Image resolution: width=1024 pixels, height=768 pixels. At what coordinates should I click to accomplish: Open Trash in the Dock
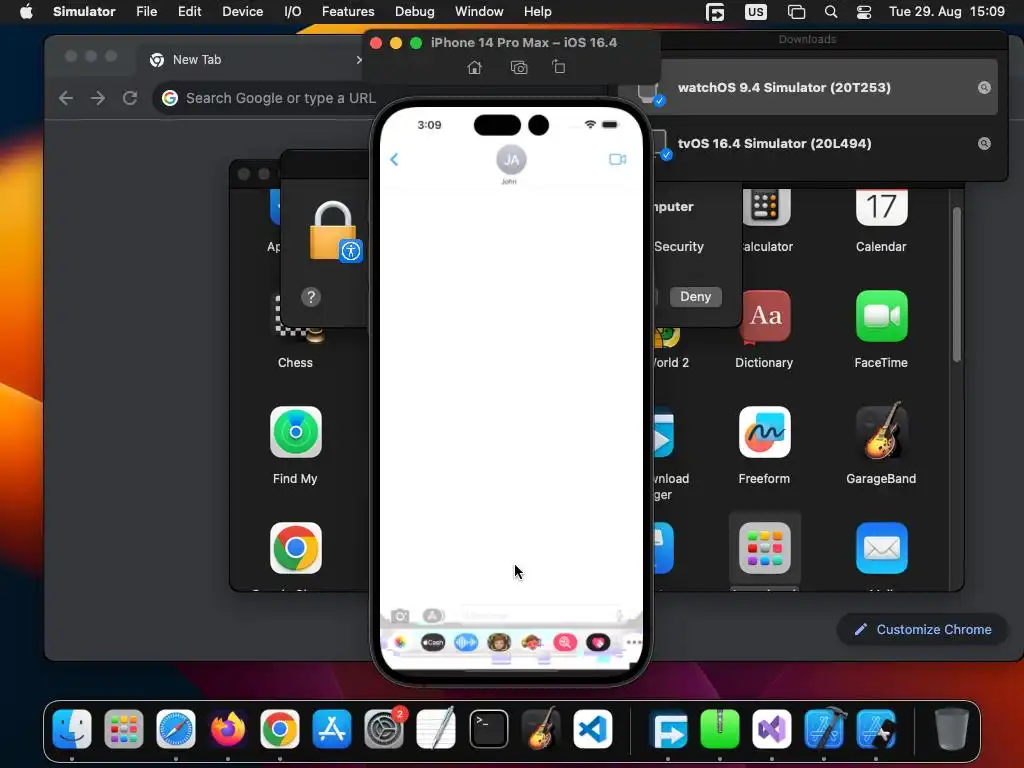[x=952, y=729]
